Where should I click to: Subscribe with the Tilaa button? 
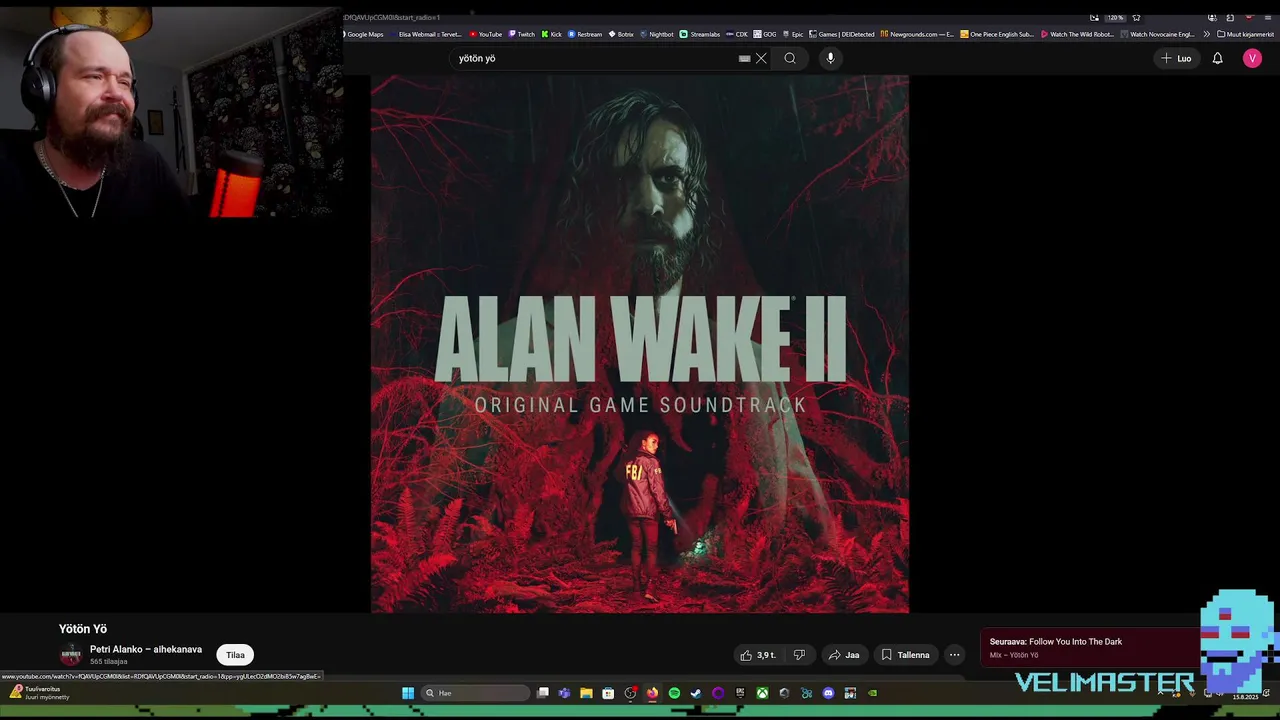tap(235, 655)
